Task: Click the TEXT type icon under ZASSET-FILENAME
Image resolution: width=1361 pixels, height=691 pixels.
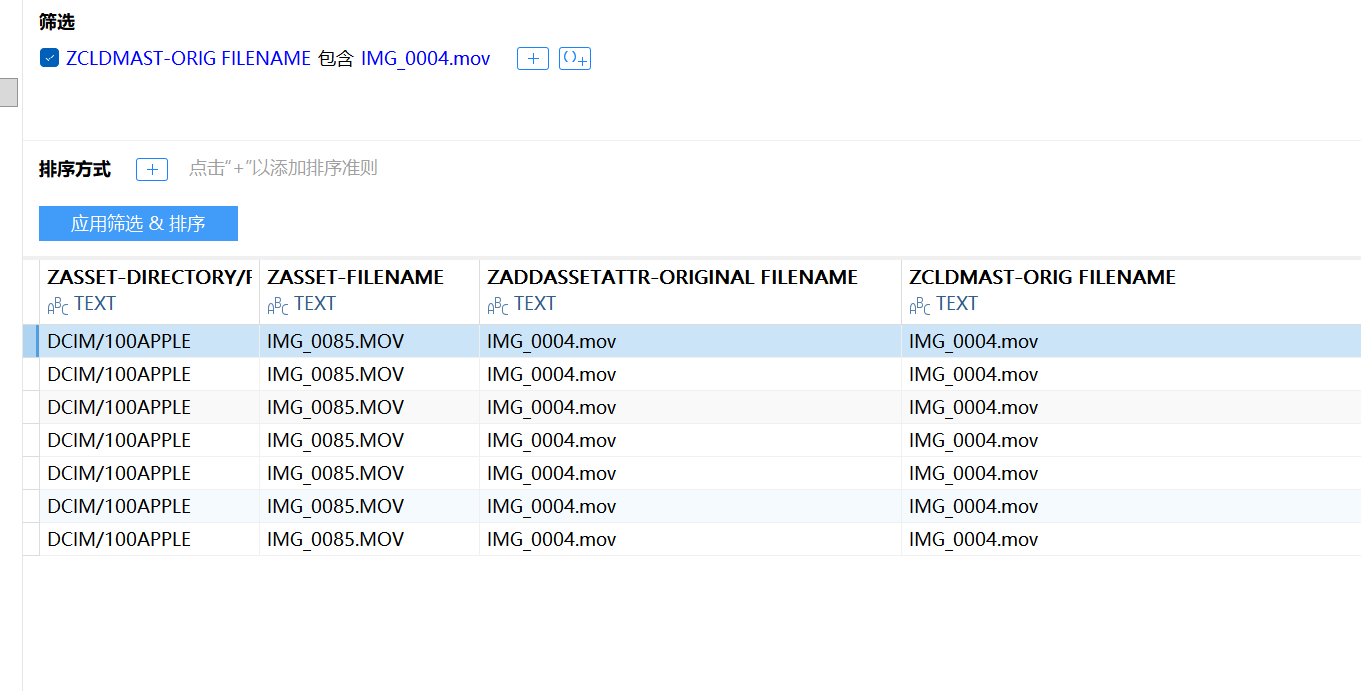Action: [277, 305]
